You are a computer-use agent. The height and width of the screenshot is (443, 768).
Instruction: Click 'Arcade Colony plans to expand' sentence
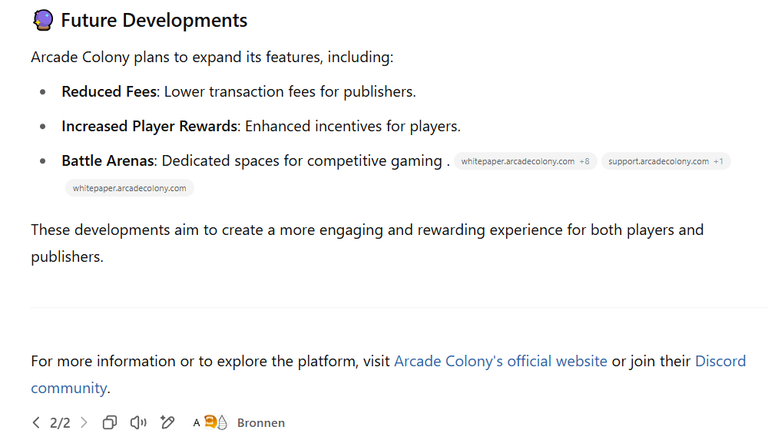click(212, 57)
